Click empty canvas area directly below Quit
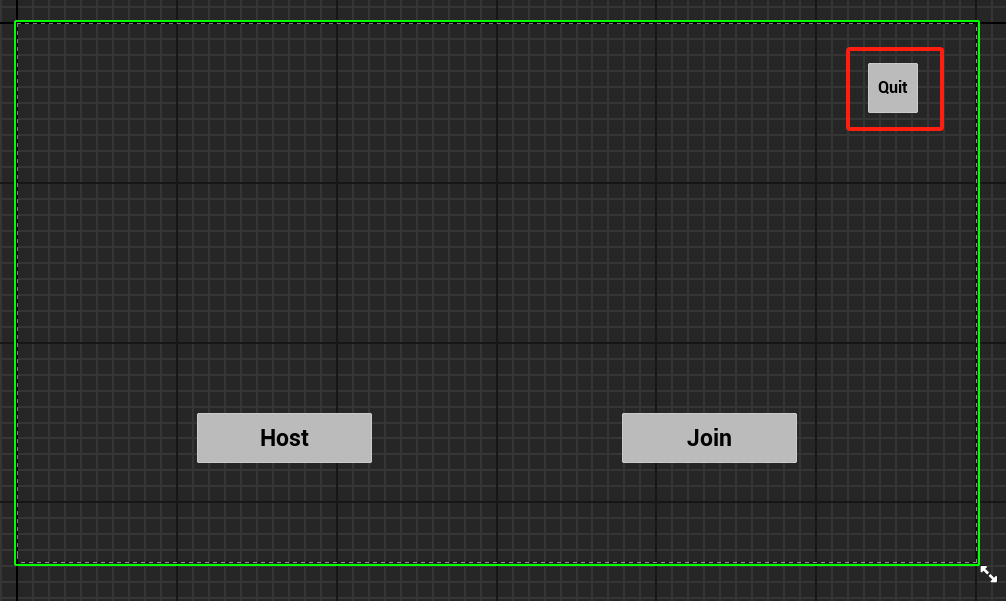1006x601 pixels. pyautogui.click(x=892, y=200)
